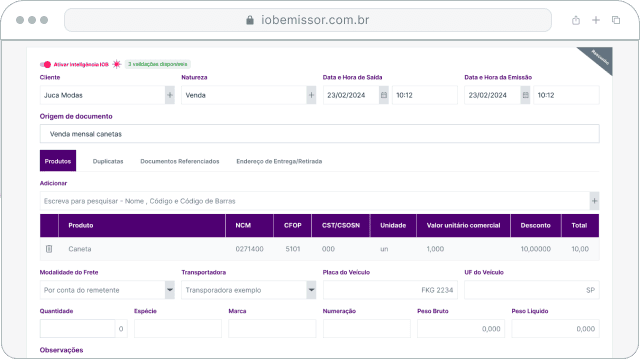Click the CFOP value 5101
640x360 pixels.
tap(293, 249)
